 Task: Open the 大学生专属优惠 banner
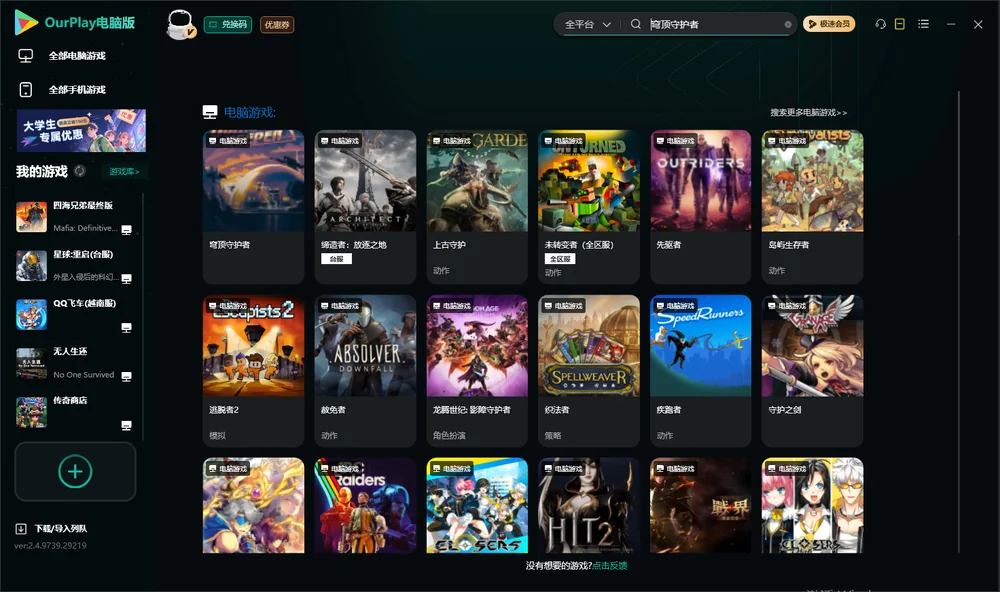point(81,130)
